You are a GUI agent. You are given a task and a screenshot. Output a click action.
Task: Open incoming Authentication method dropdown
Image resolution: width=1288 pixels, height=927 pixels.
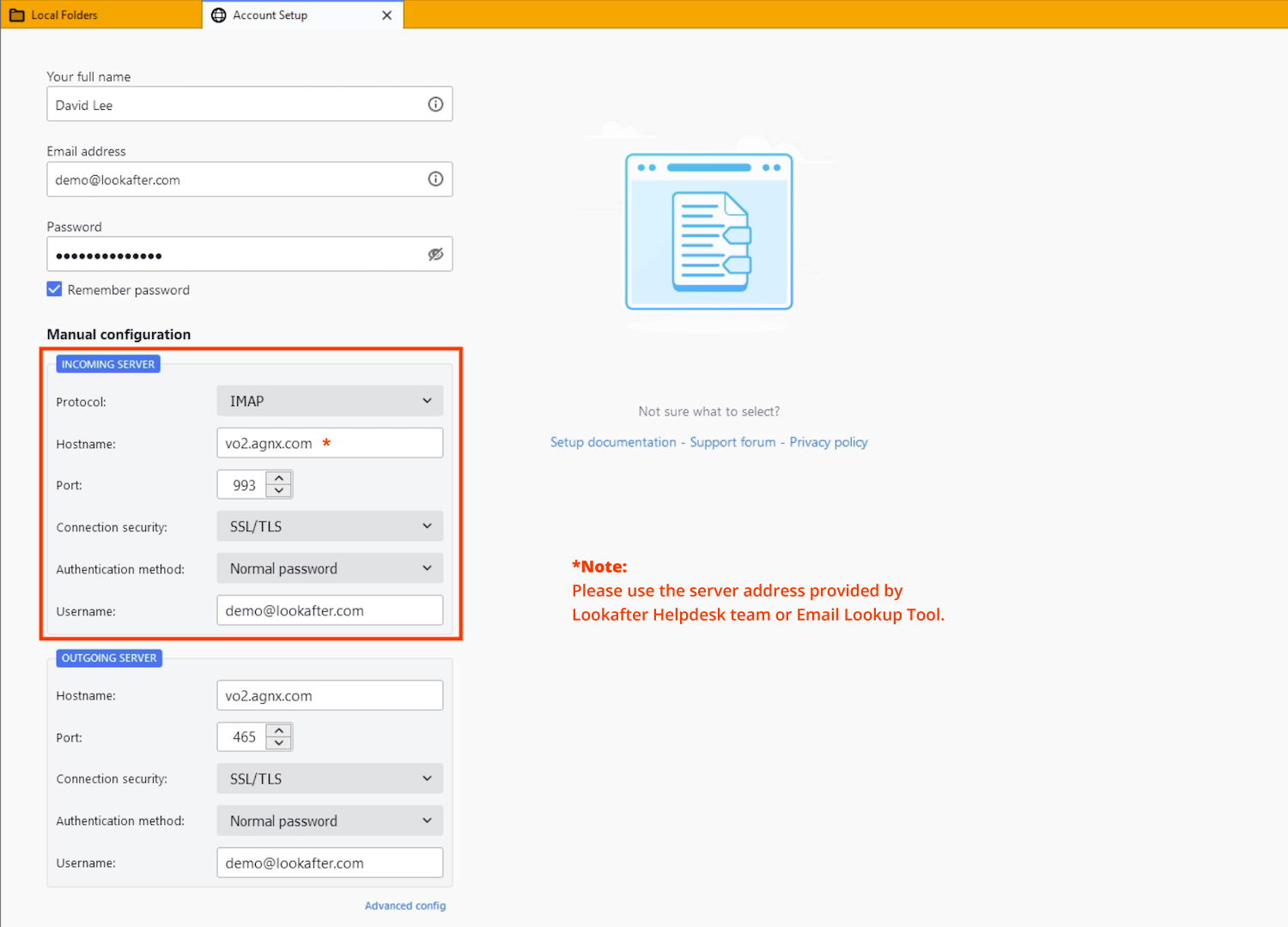point(330,568)
